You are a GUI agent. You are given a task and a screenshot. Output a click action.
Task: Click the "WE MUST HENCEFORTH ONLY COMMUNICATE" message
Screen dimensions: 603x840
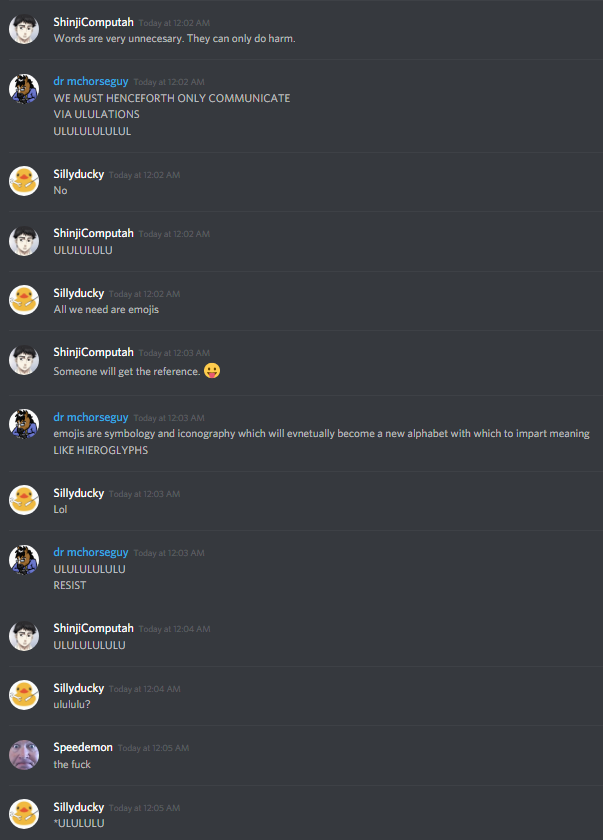tap(172, 99)
